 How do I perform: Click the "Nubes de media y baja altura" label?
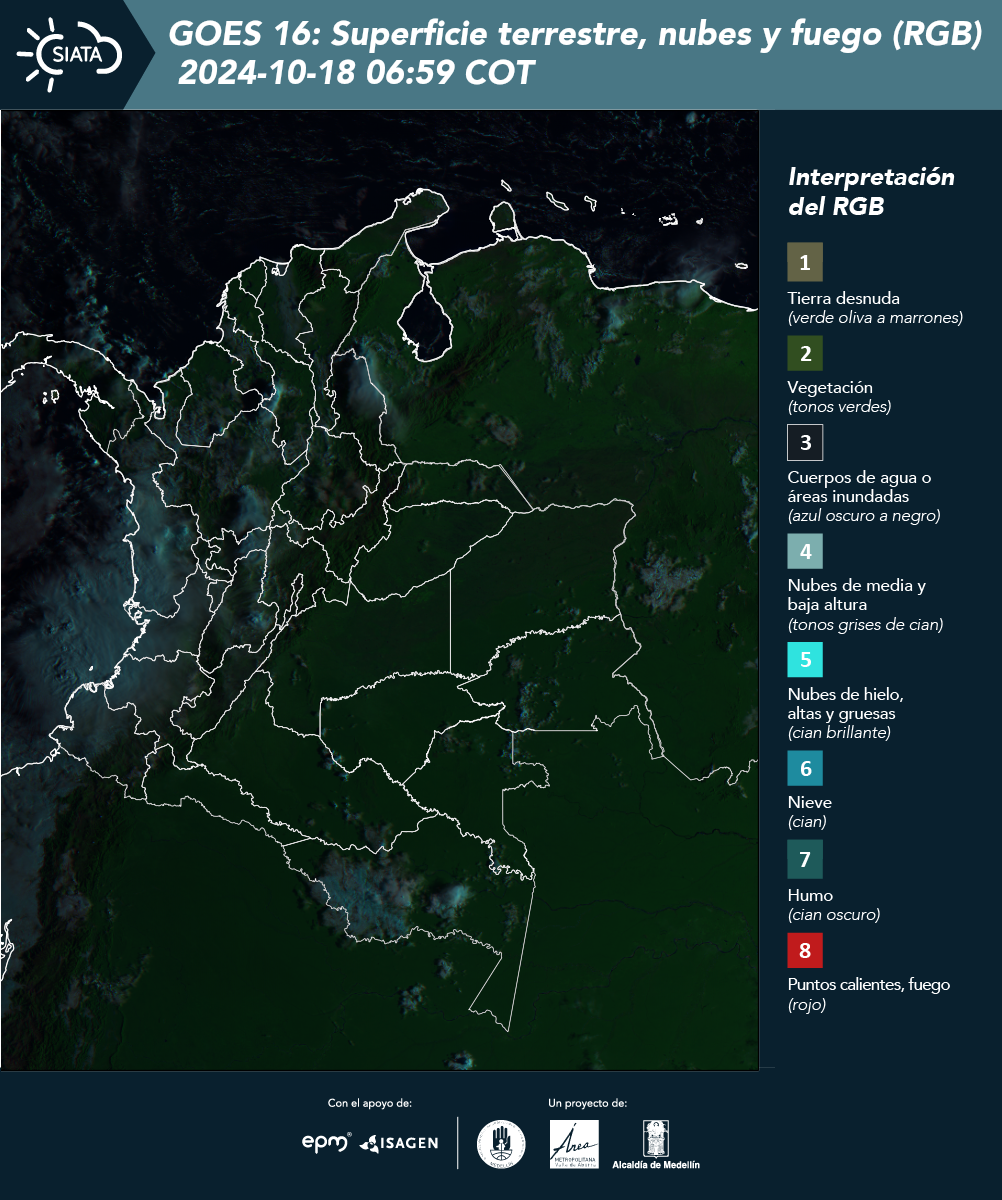point(857,595)
